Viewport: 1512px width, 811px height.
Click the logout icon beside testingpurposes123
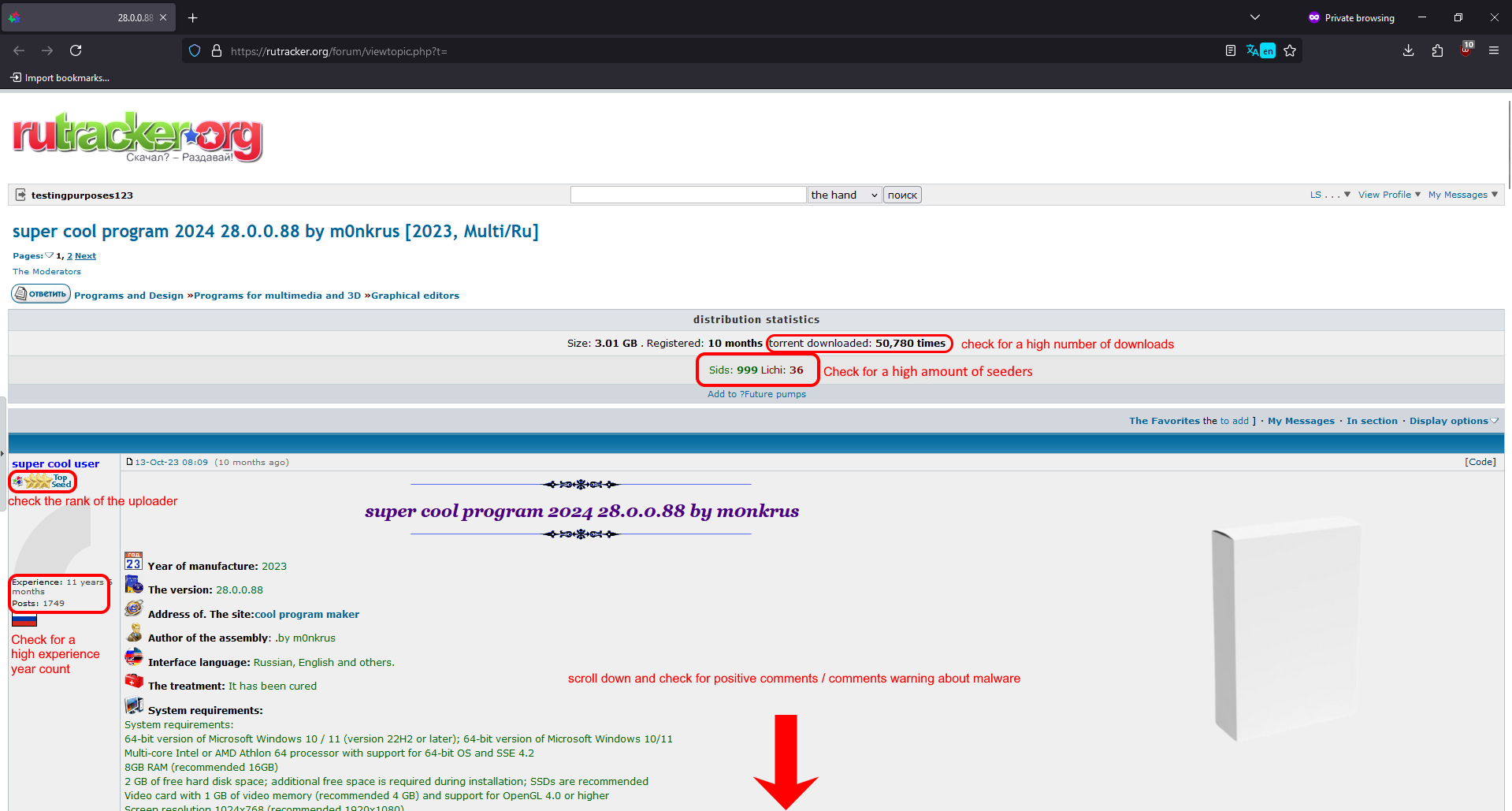pos(21,195)
